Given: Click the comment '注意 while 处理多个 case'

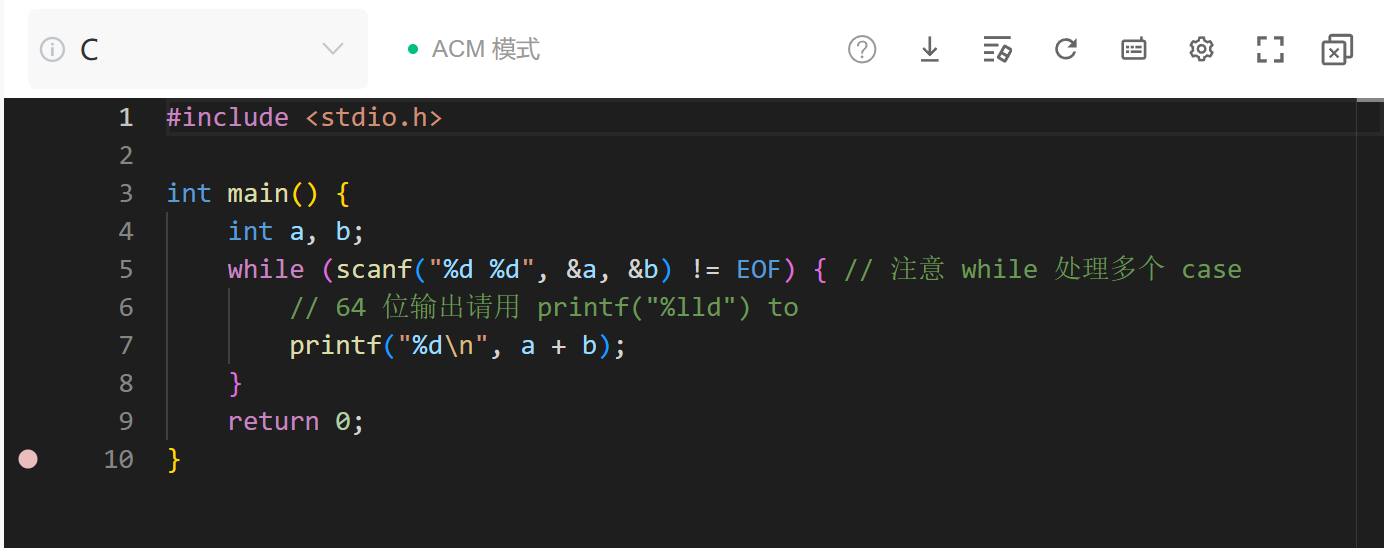Looking at the screenshot, I should (x=1066, y=270).
